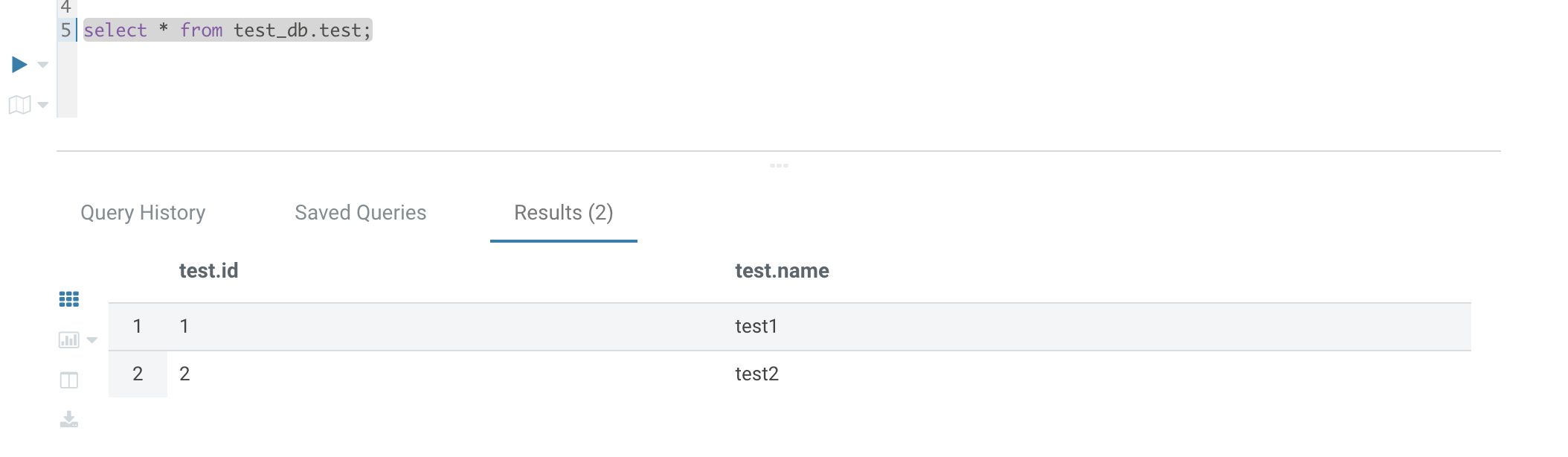The image size is (1568, 457).
Task: Open the chart view bar graph icon
Action: (x=68, y=340)
